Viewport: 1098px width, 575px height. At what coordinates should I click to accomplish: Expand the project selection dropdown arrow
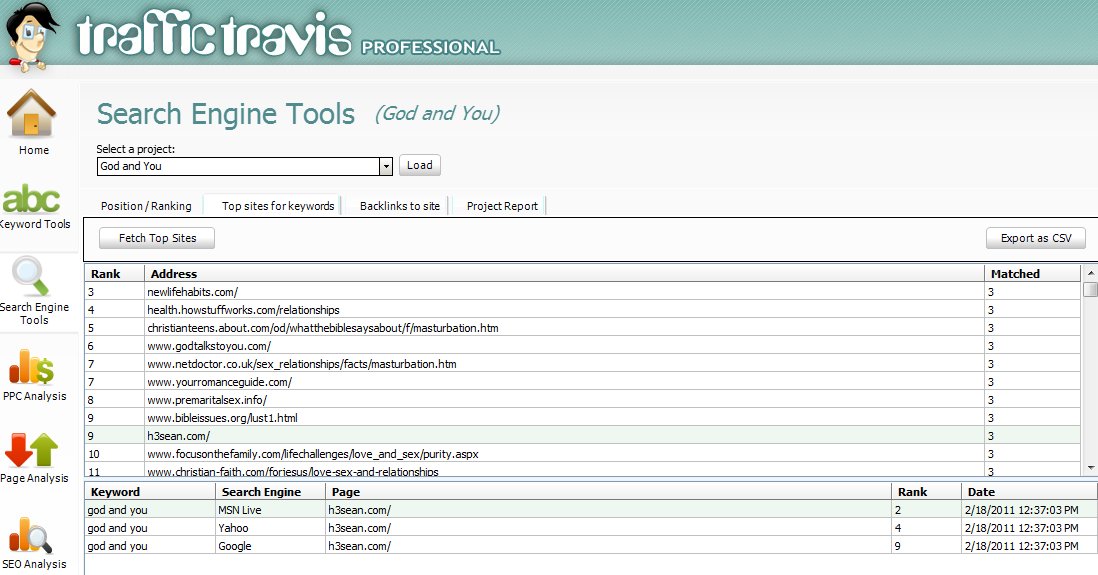386,167
